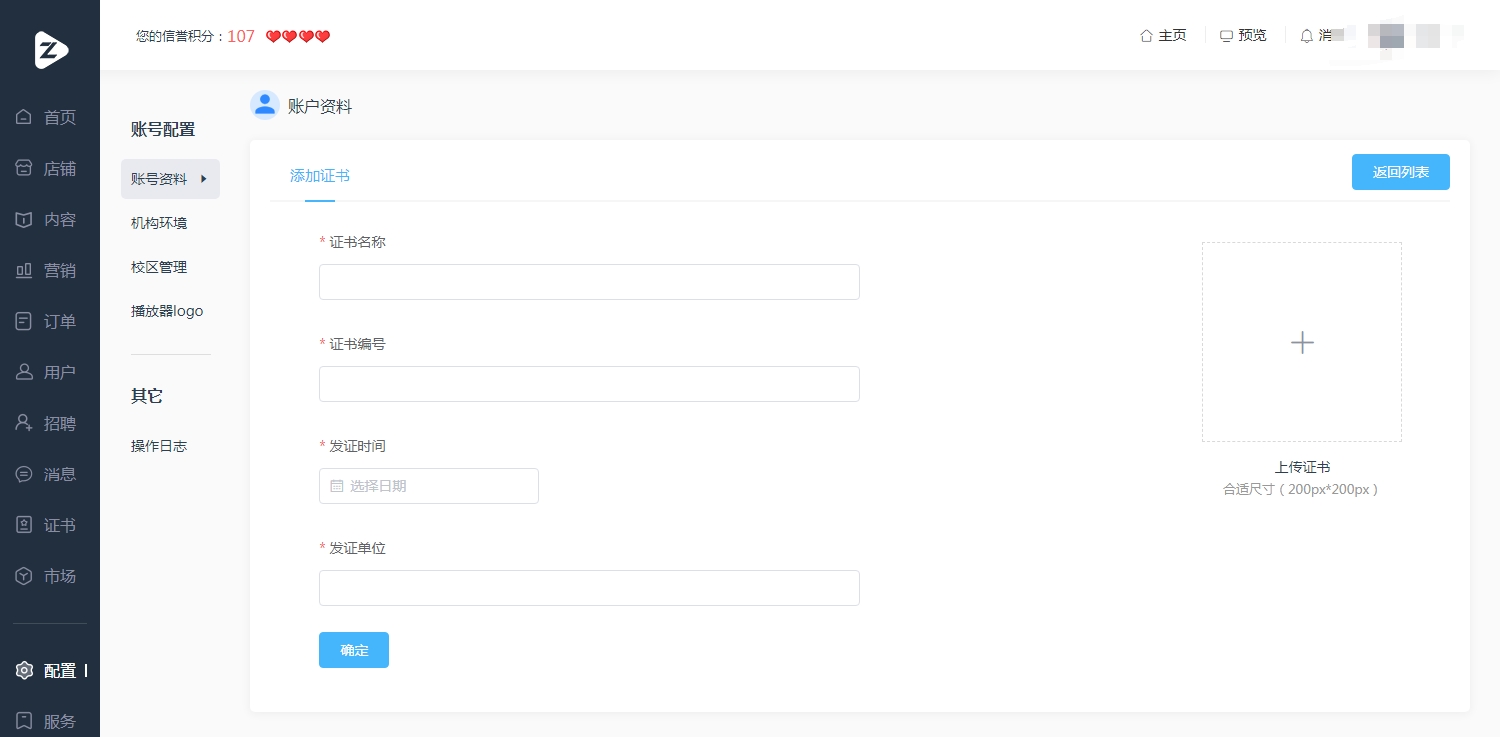
Task: Click the 市场 market cube icon
Action: (x=24, y=576)
